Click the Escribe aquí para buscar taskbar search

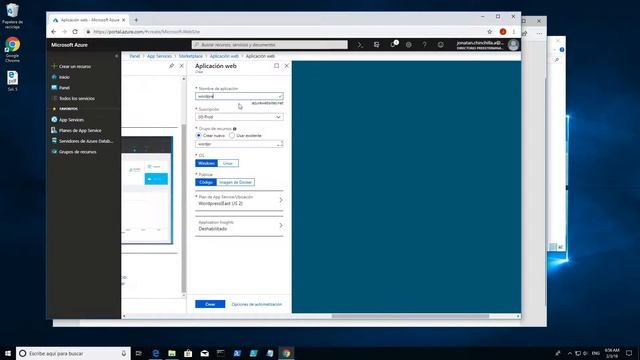pyautogui.click(x=73, y=353)
